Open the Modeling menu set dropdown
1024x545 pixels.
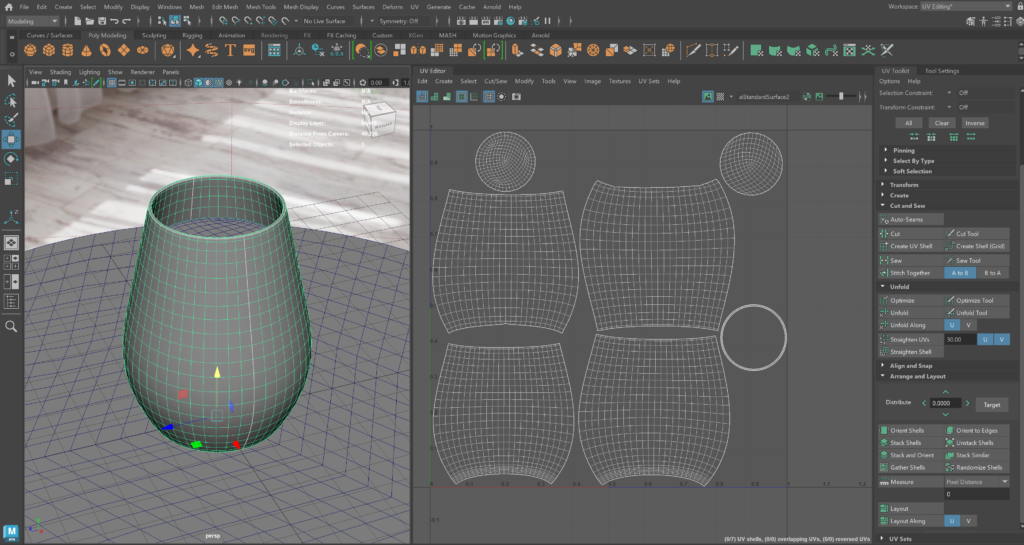(x=32, y=21)
